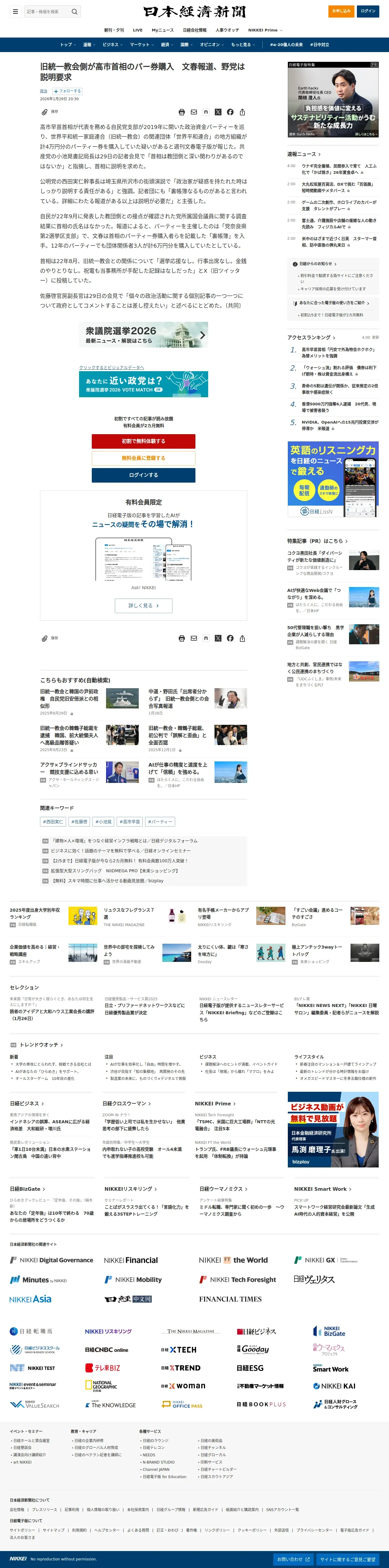The image size is (389, 1568).
Task: Open Earth hacks video ad thumbnail
Action: coord(333,99)
